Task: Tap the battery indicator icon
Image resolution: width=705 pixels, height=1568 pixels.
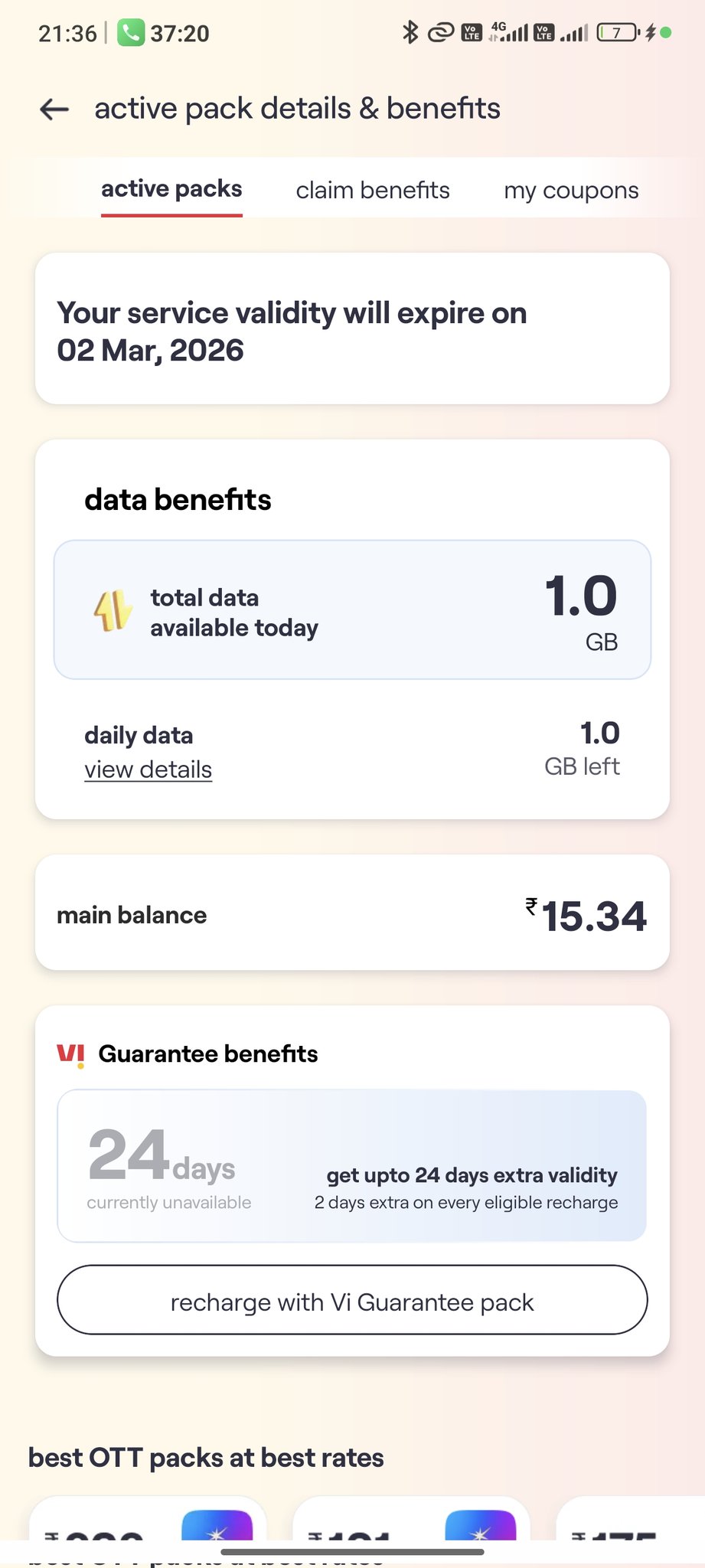Action: click(619, 32)
